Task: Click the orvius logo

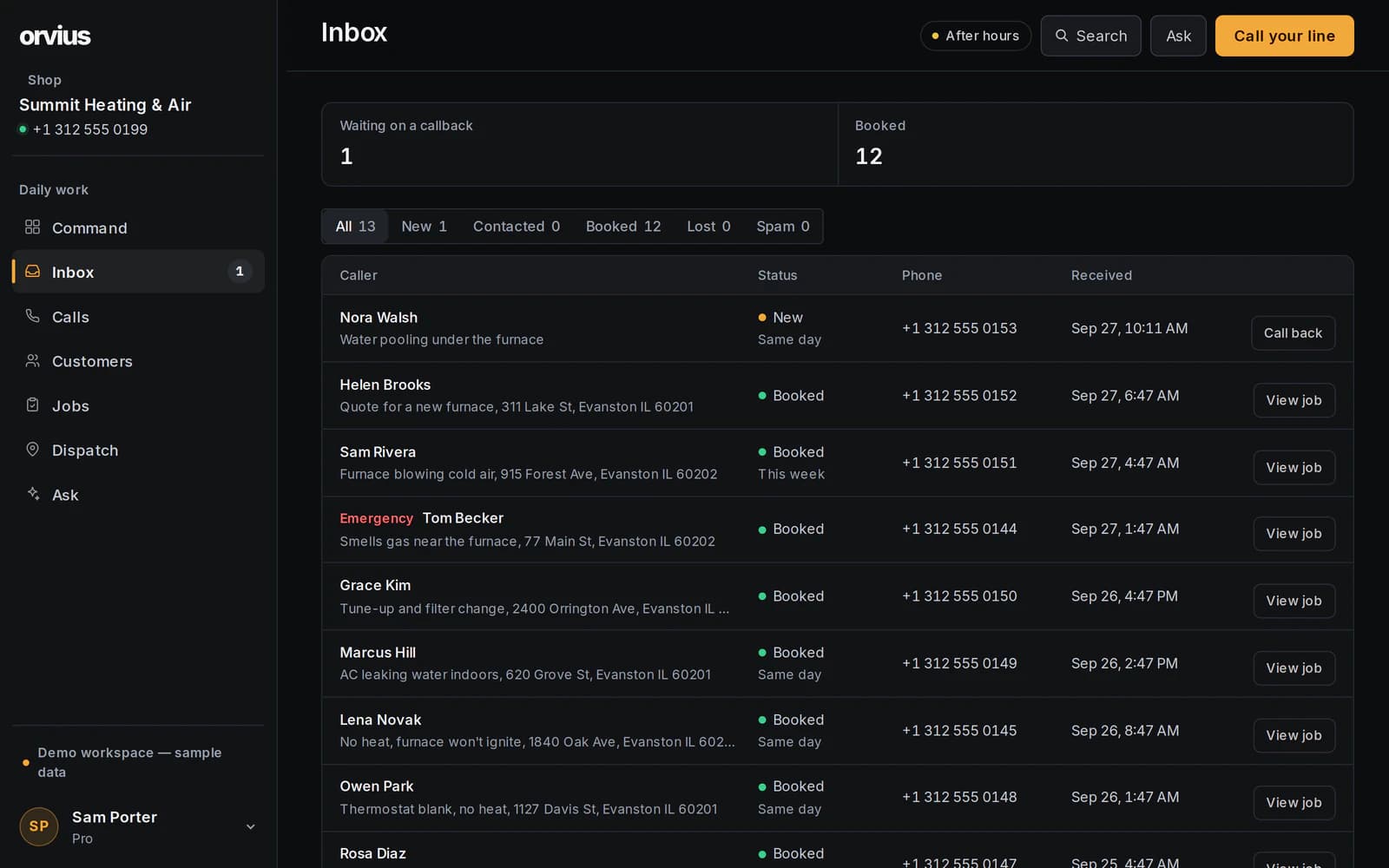Action: pos(55,36)
